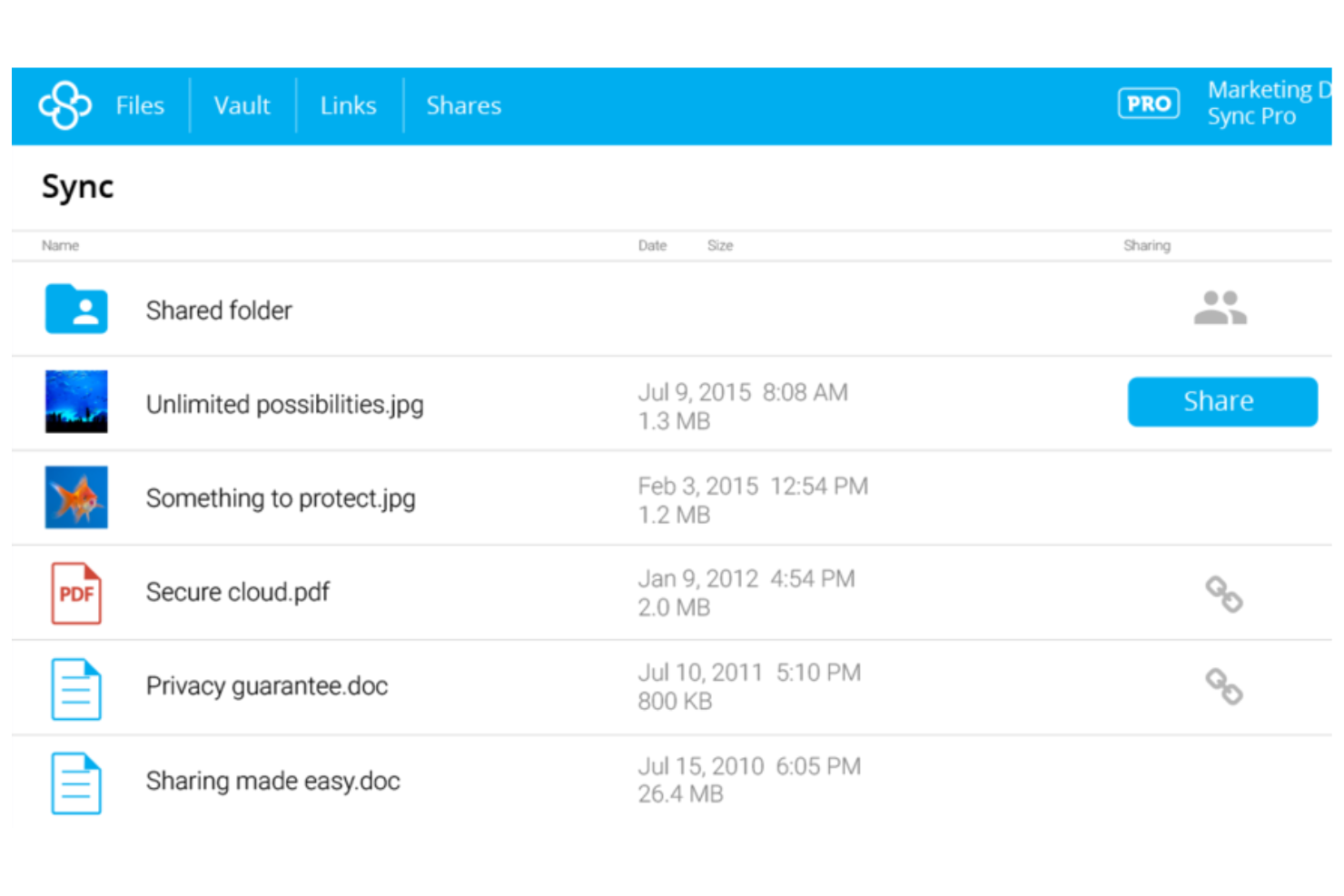Click the blue folder icon of Shared folder

(76, 309)
